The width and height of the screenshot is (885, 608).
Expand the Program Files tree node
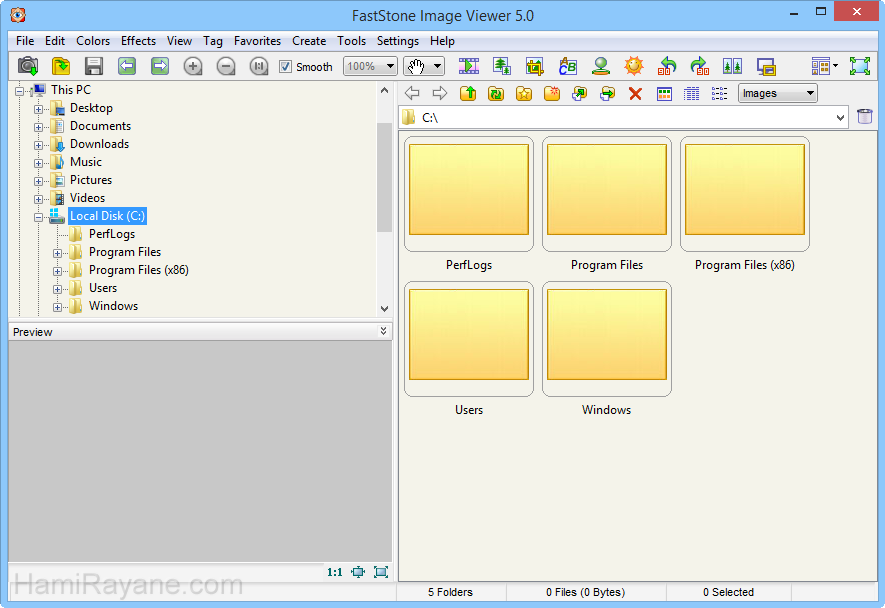click(57, 252)
